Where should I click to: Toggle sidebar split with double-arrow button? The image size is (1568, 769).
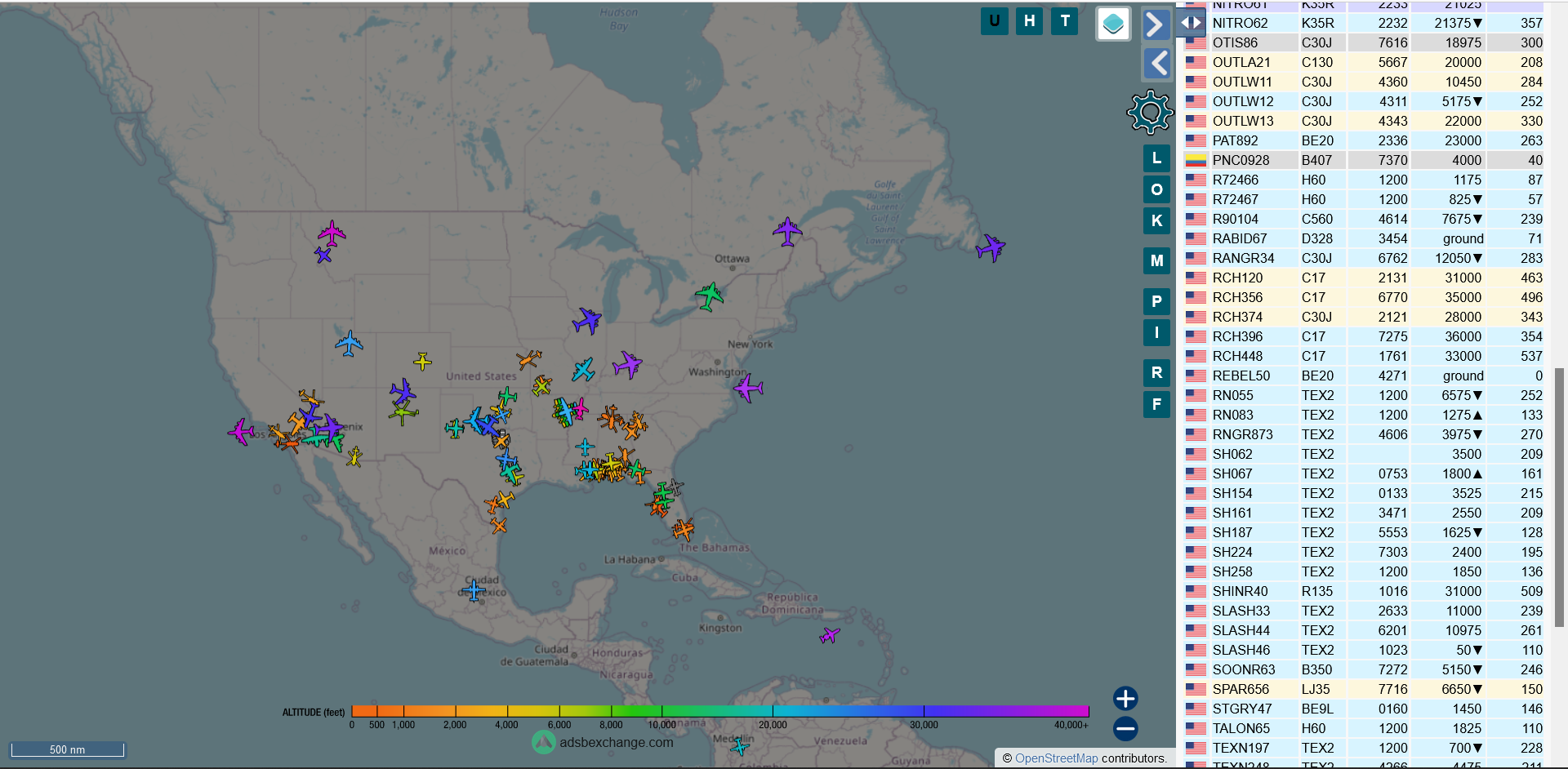pyautogui.click(x=1191, y=23)
